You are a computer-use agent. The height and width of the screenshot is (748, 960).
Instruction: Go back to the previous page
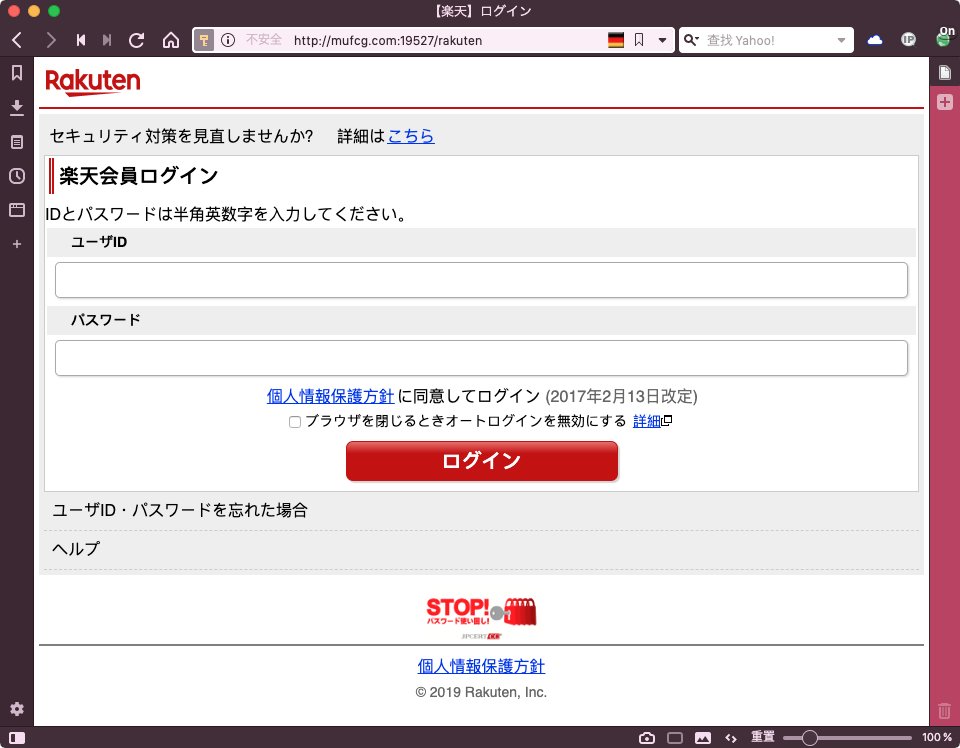17,40
